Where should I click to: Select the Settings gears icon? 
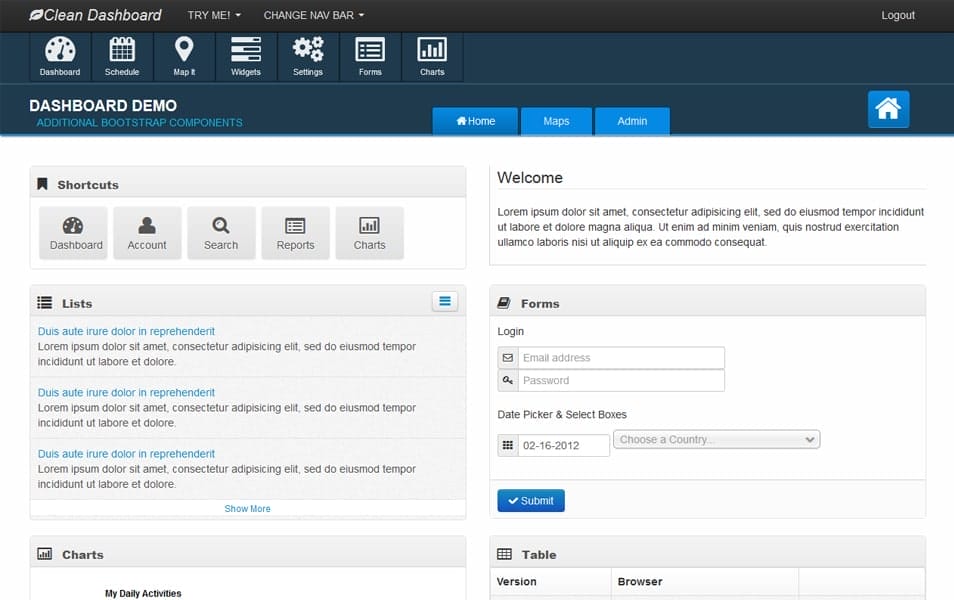[308, 55]
